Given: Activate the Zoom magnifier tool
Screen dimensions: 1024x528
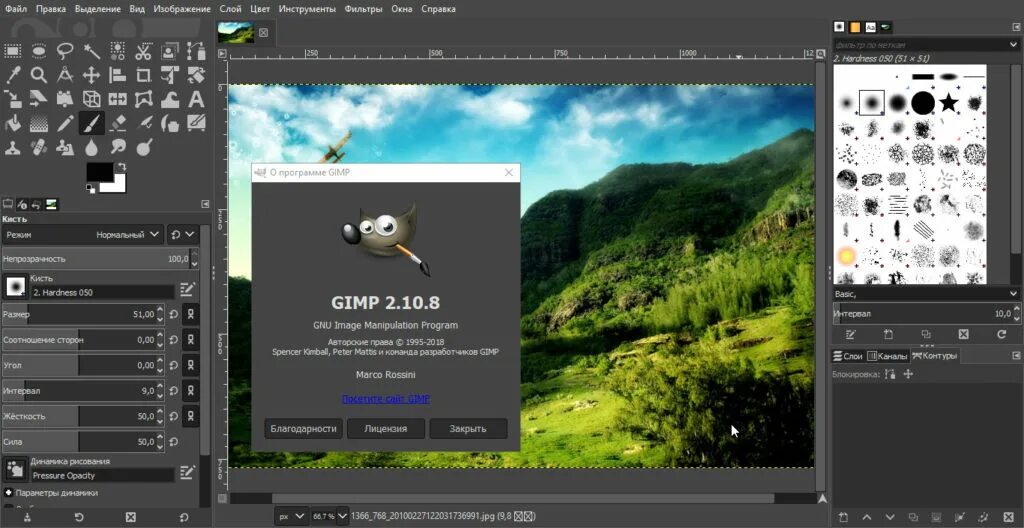Looking at the screenshot, I should (39, 75).
